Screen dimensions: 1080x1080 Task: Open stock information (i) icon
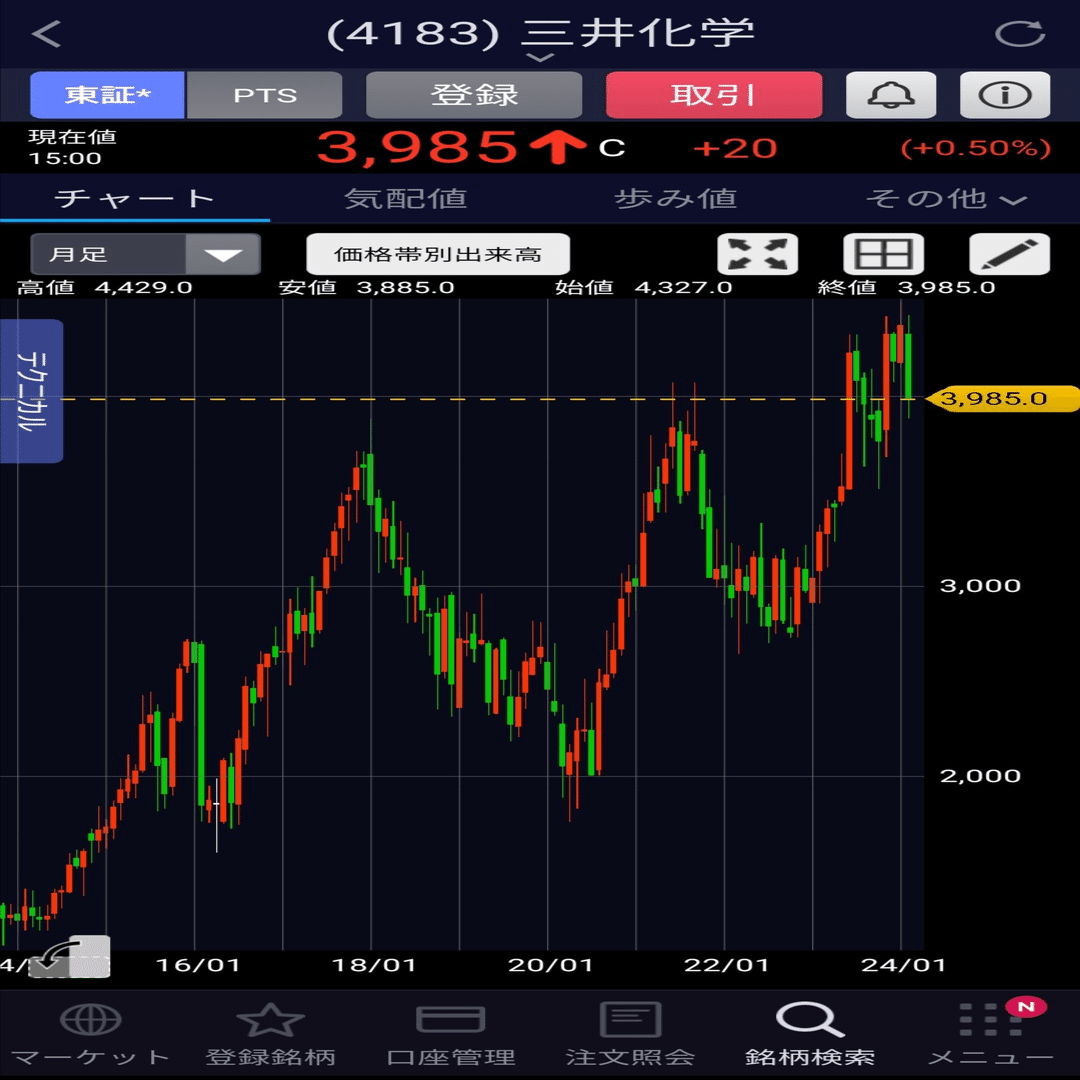point(1005,95)
